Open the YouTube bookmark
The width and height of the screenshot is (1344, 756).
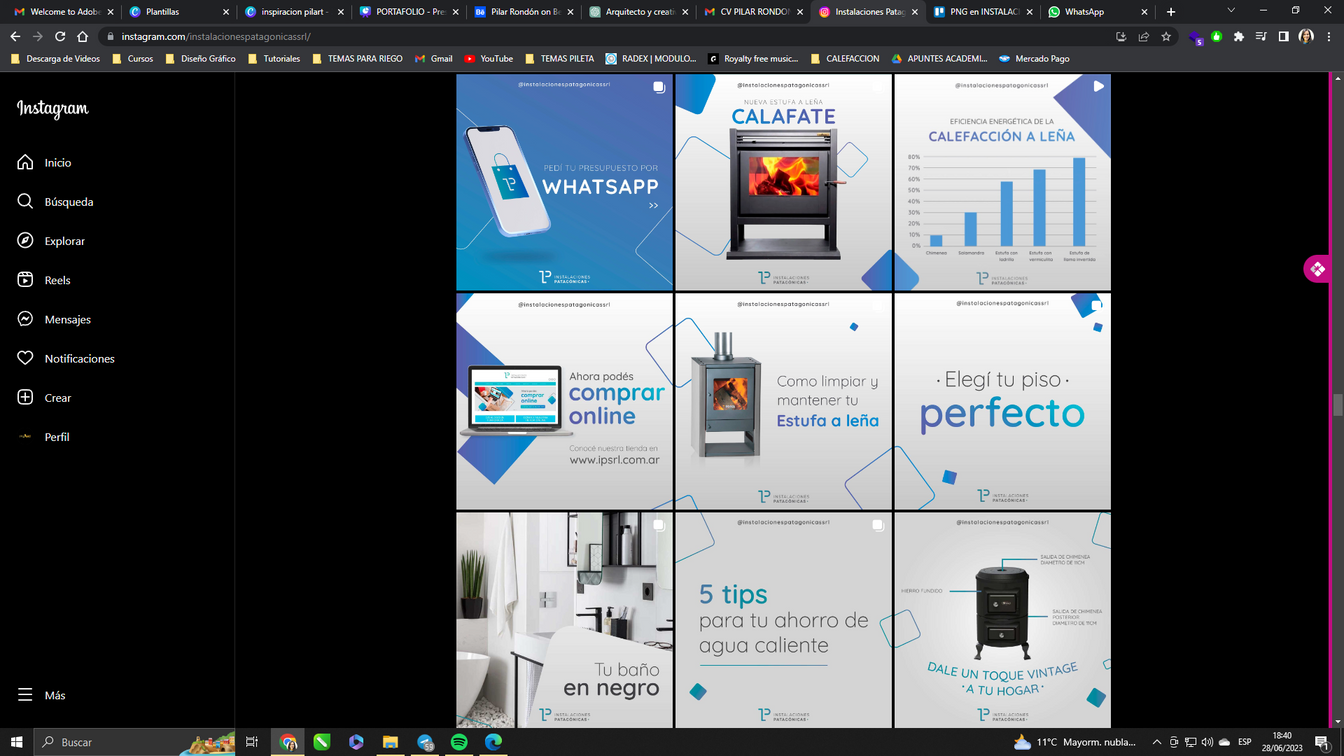(x=487, y=59)
